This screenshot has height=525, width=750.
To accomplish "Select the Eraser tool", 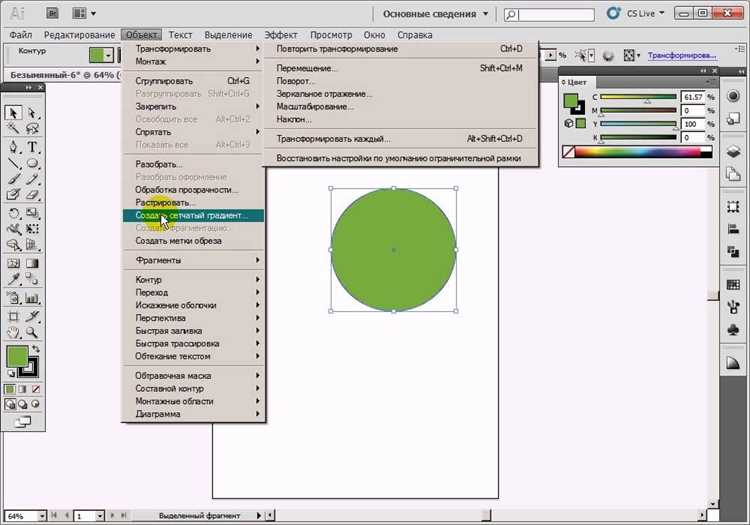I will pyautogui.click(x=32, y=195).
